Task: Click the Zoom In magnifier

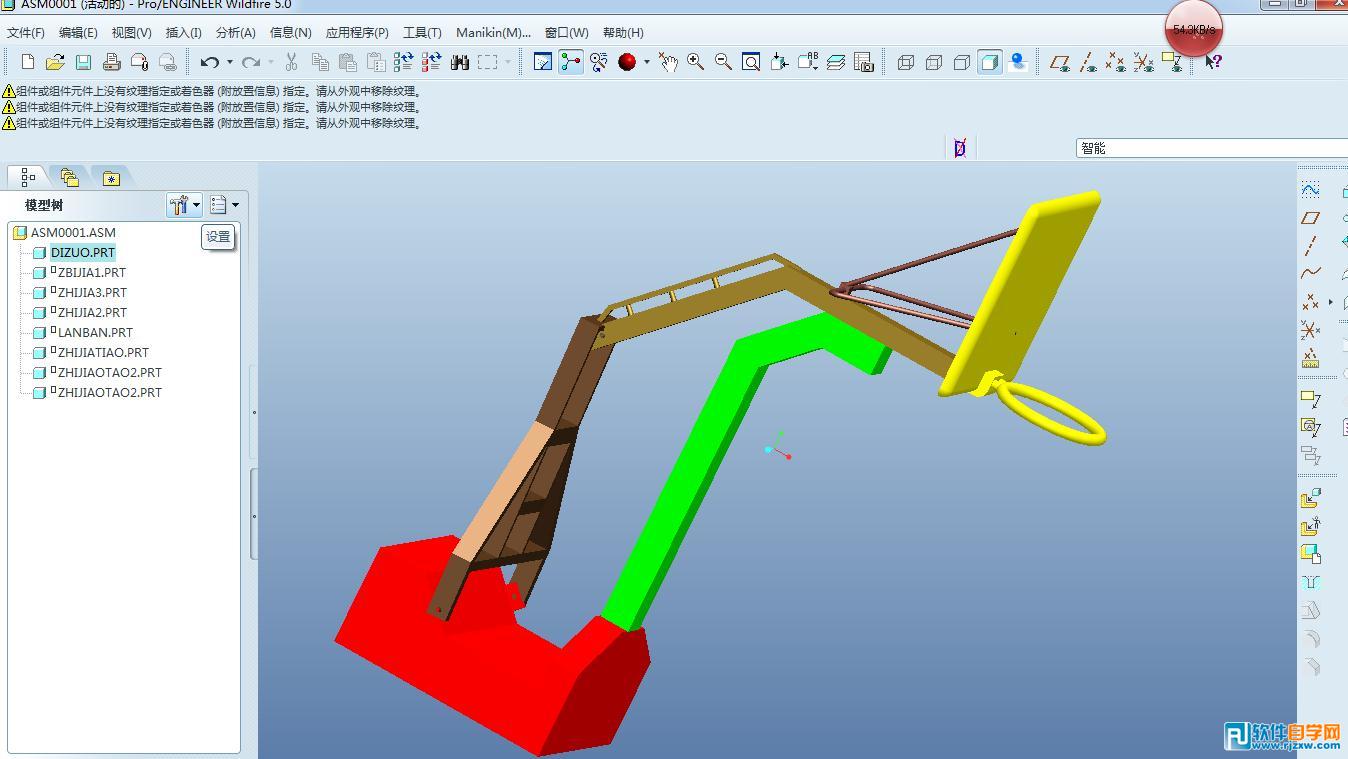Action: tap(695, 62)
